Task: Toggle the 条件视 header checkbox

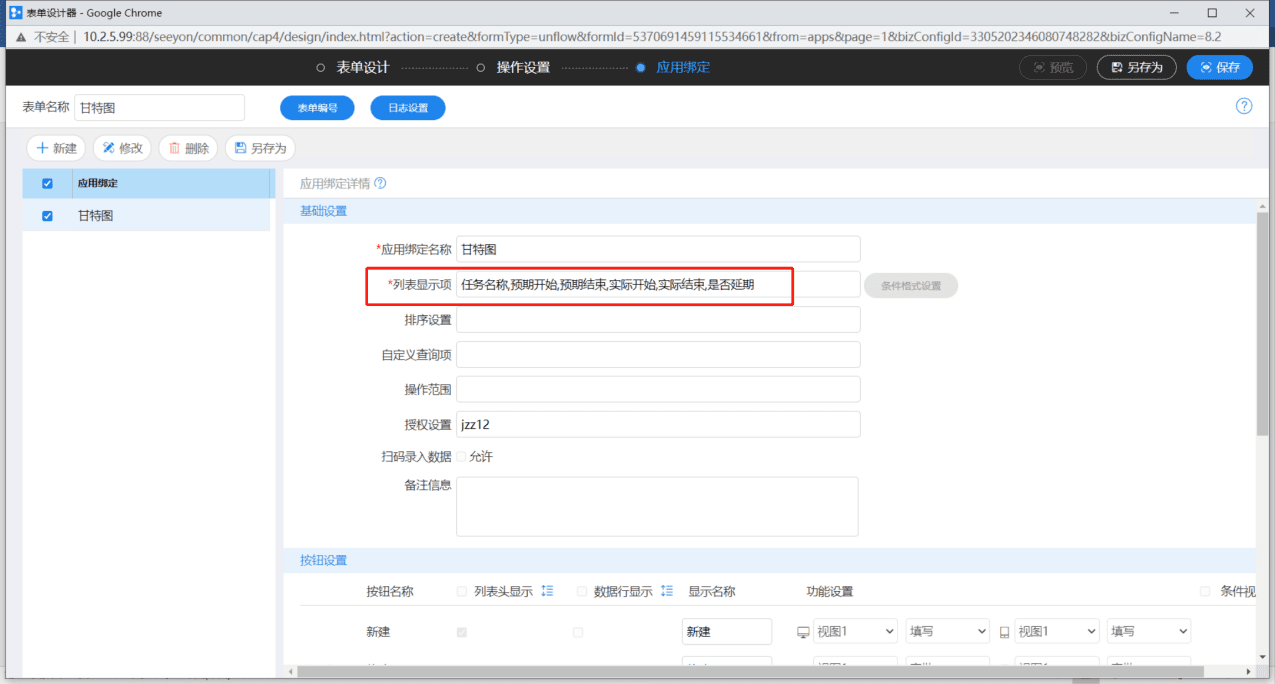Action: click(1205, 591)
